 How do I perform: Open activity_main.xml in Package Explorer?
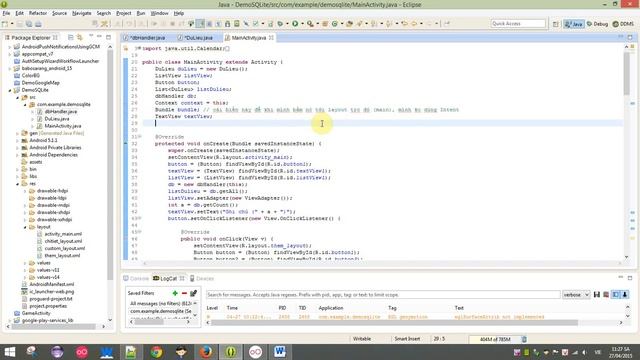pyautogui.click(x=63, y=234)
